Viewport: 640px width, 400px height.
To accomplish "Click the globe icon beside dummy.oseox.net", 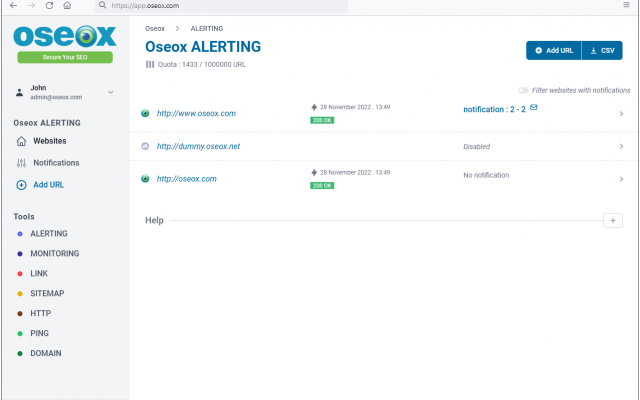I will coord(145,146).
